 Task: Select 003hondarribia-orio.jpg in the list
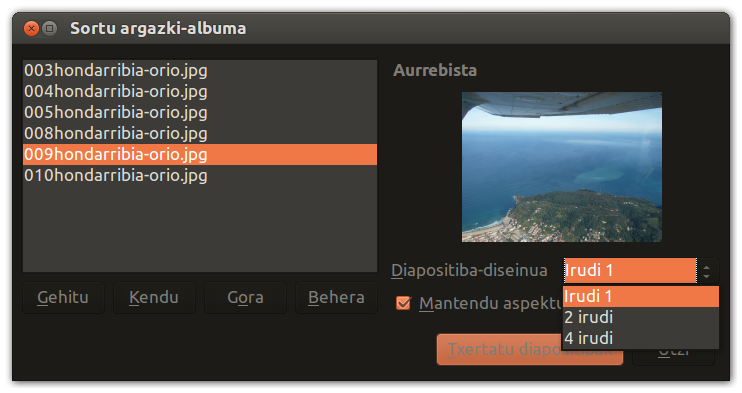[200, 71]
